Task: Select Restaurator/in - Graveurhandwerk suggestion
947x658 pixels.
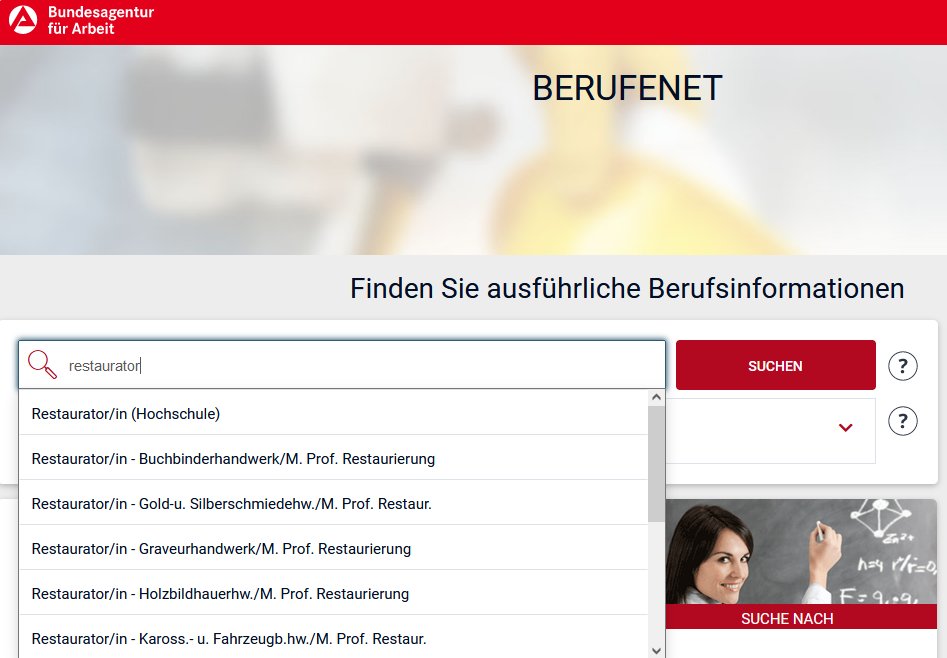Action: tap(333, 547)
